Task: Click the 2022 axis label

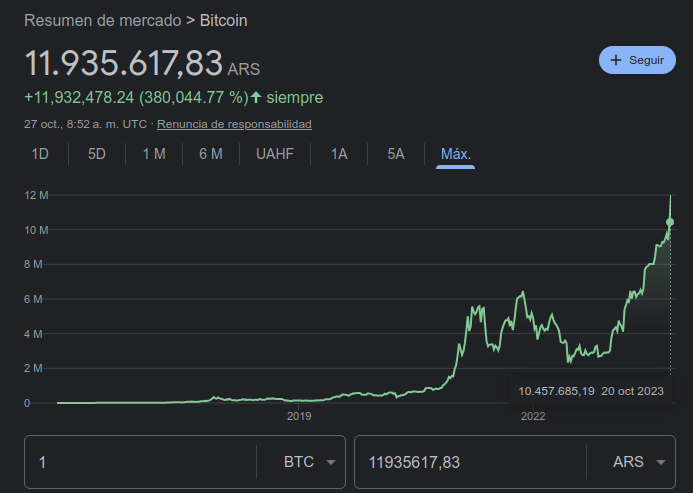Action: coord(533,416)
